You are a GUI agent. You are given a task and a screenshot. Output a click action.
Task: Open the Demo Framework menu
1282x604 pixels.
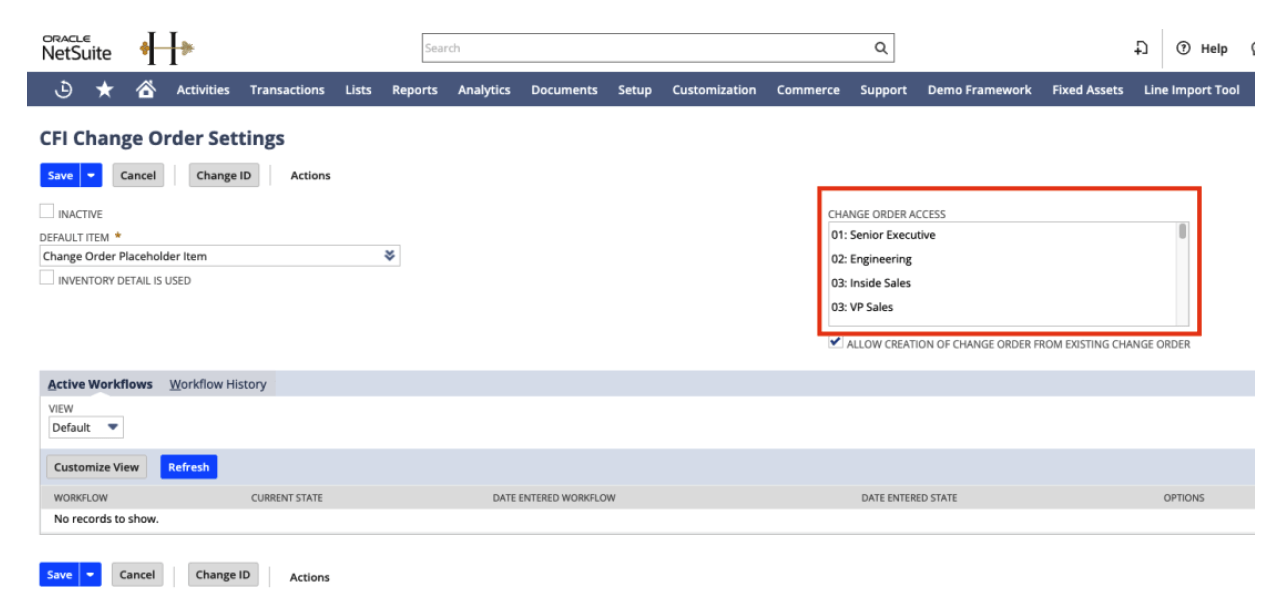click(x=979, y=90)
